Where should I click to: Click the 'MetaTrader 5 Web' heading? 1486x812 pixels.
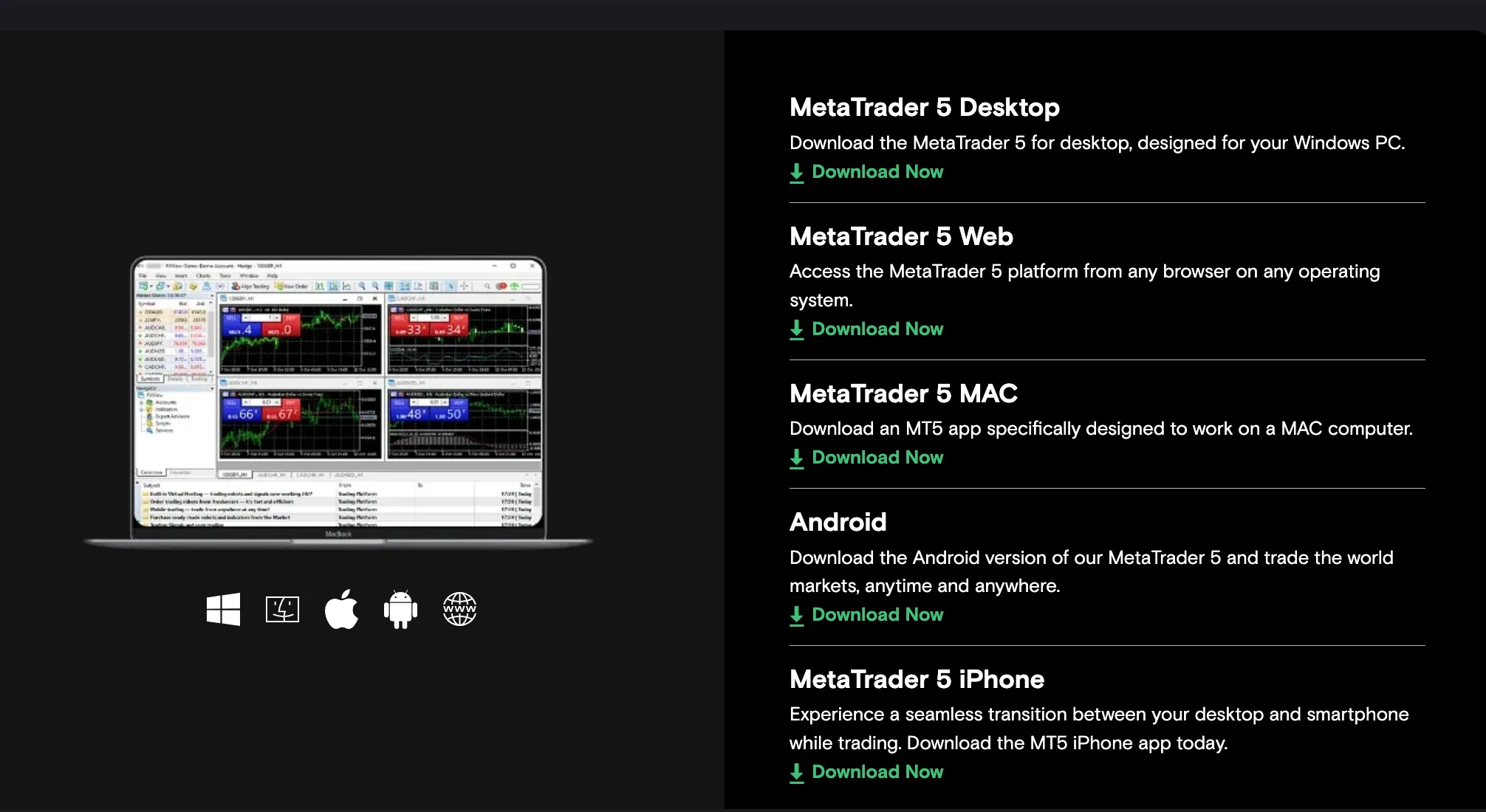click(x=901, y=236)
